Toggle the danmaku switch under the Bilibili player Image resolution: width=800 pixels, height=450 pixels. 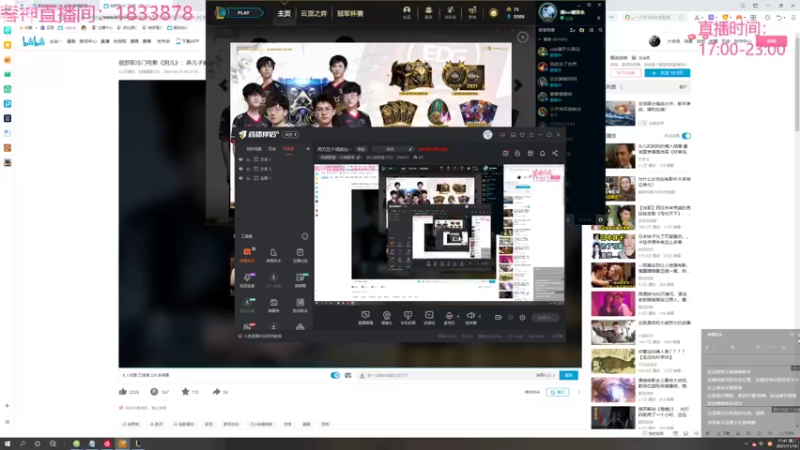coord(335,376)
